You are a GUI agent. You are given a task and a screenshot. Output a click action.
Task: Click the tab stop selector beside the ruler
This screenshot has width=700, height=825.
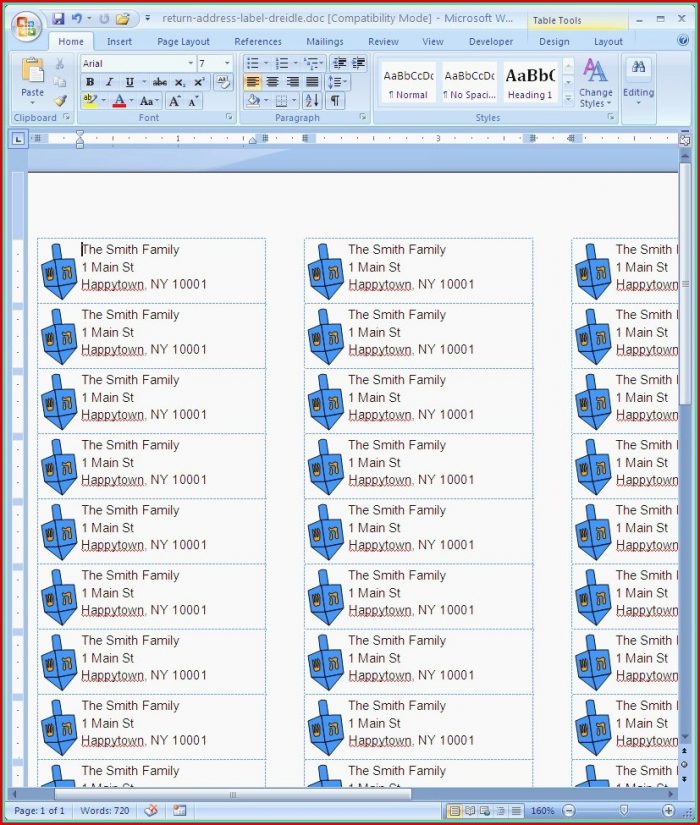18,139
